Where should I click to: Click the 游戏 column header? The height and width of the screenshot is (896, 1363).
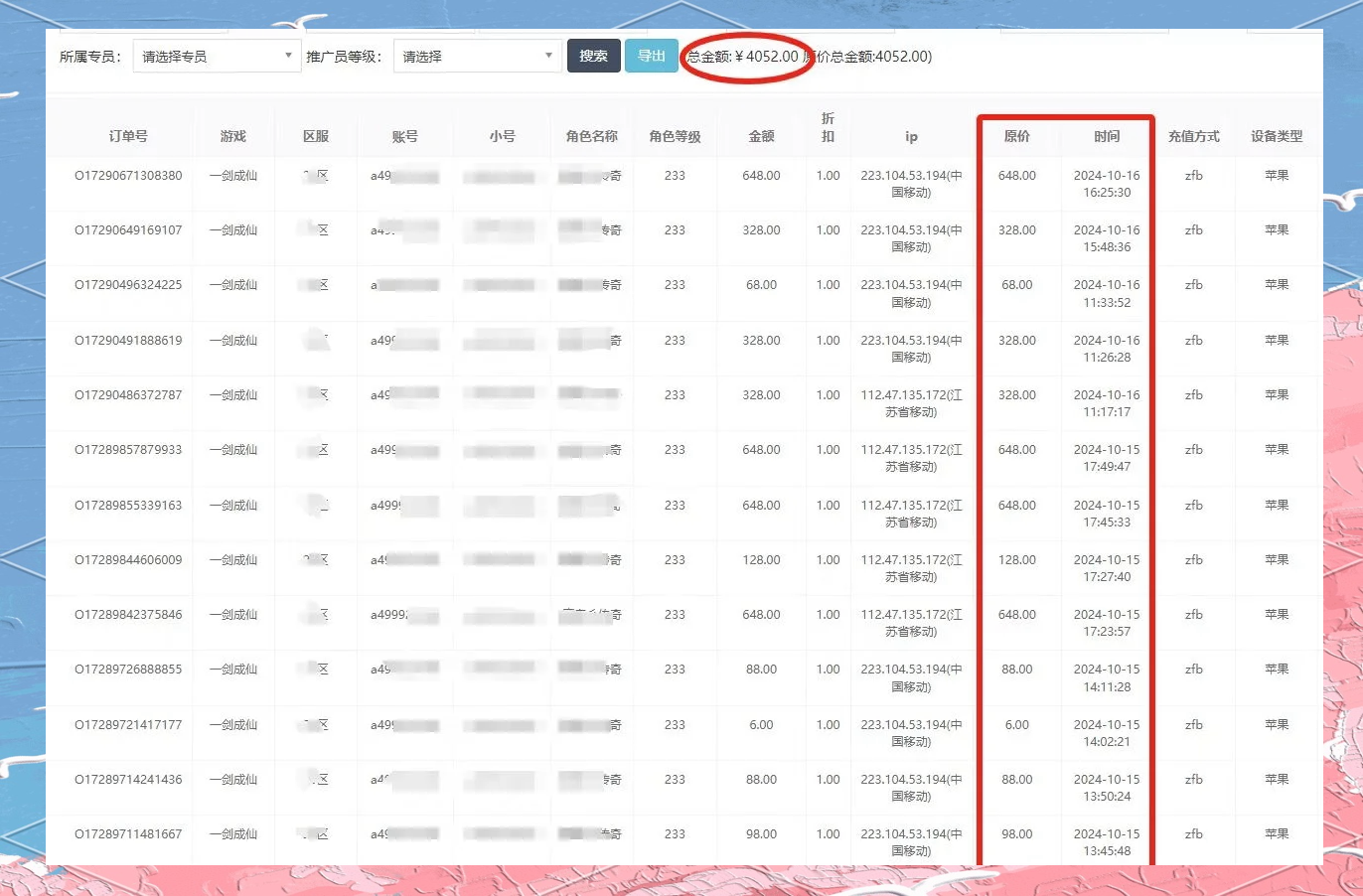(232, 136)
